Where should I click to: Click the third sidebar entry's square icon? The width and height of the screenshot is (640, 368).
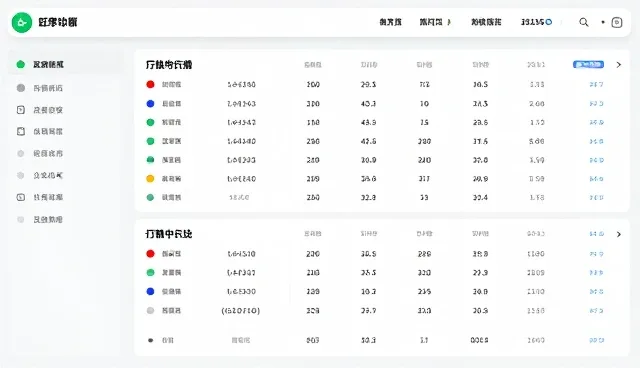(21, 110)
